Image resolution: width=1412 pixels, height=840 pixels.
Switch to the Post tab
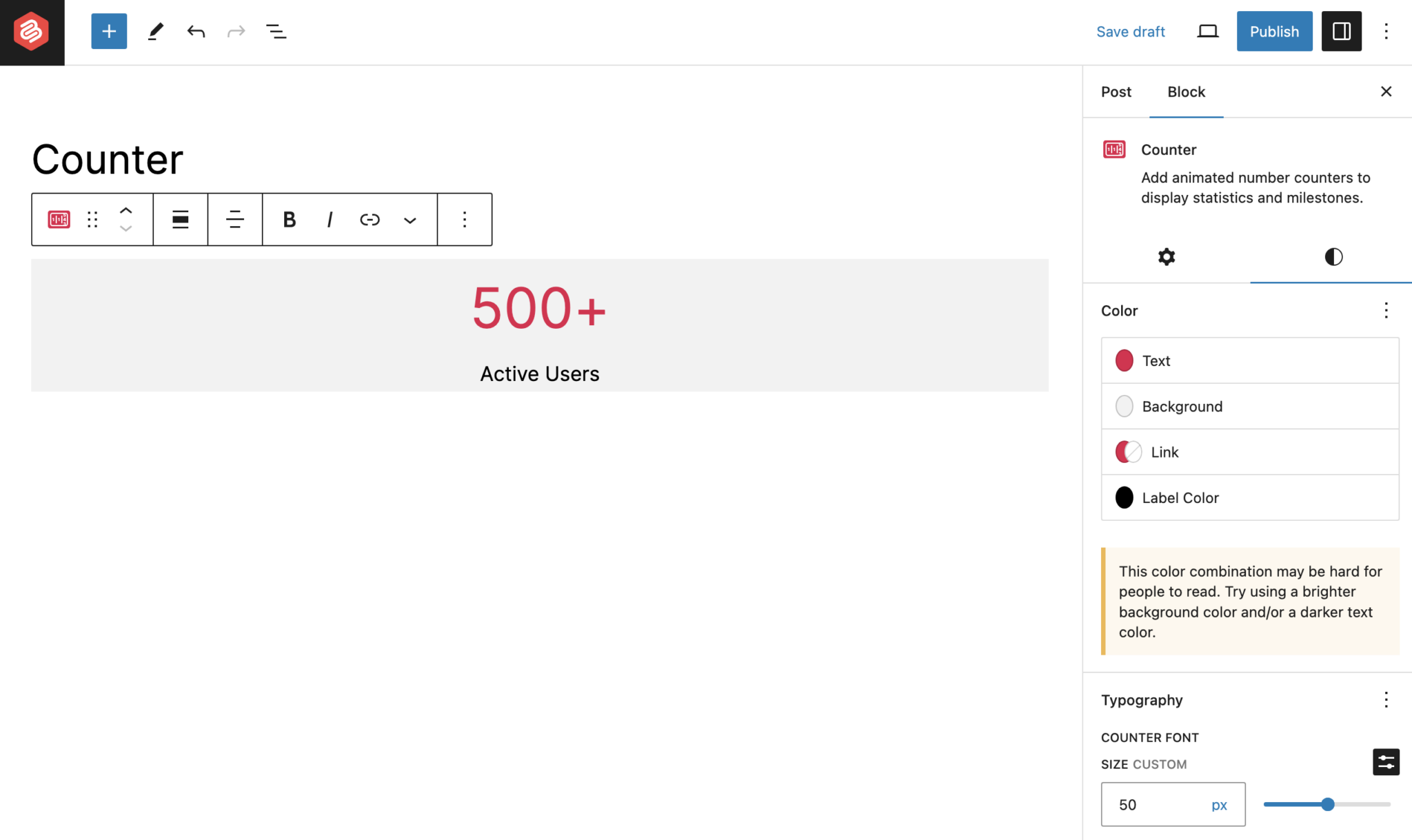[x=1116, y=91]
